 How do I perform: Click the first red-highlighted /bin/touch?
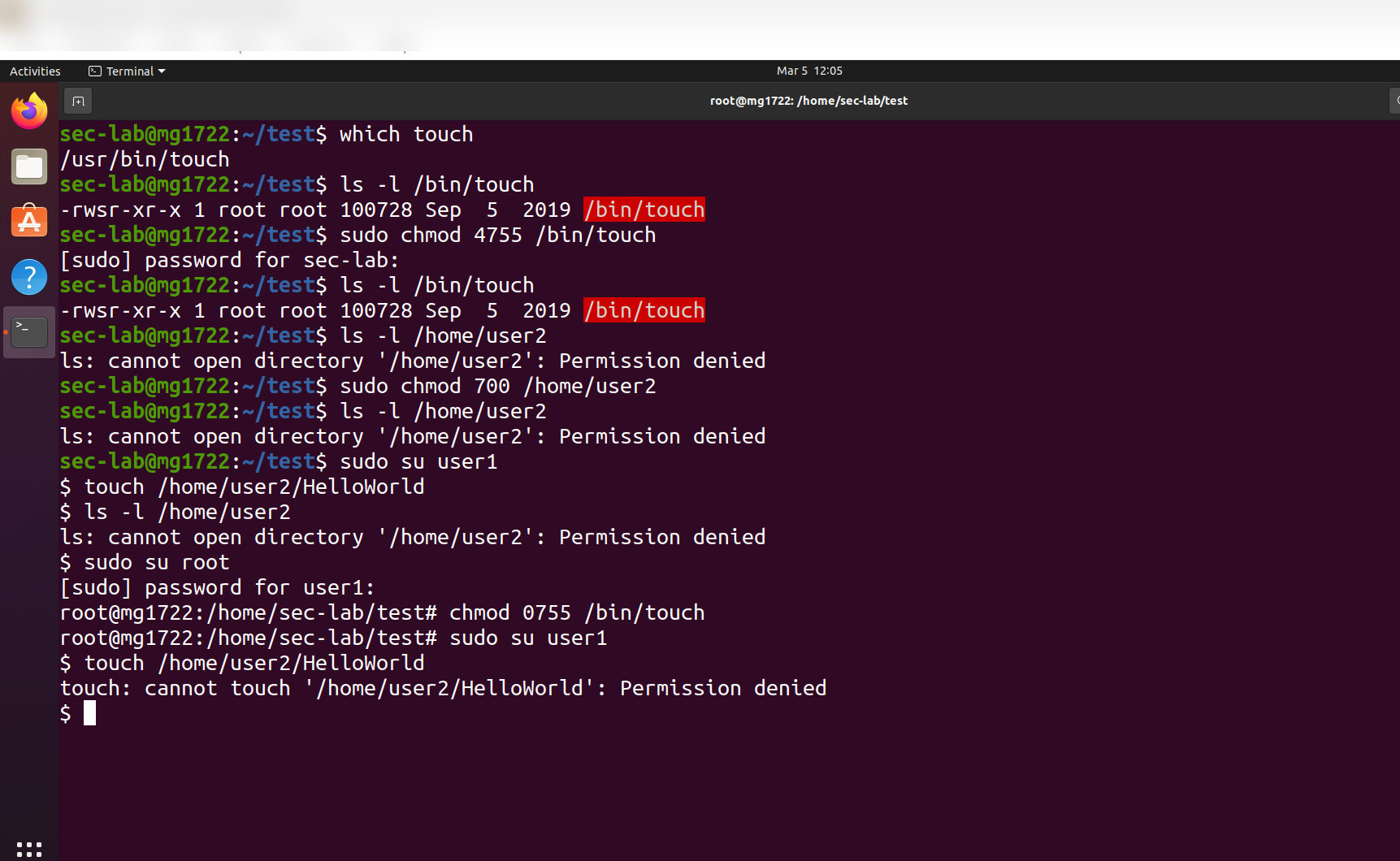click(644, 210)
